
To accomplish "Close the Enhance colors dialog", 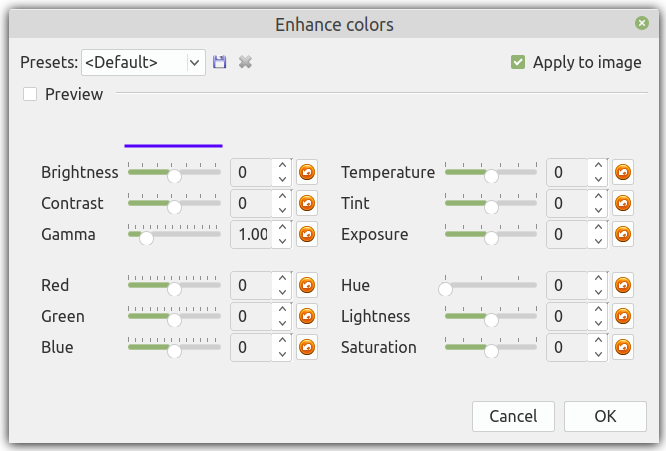I will [641, 22].
